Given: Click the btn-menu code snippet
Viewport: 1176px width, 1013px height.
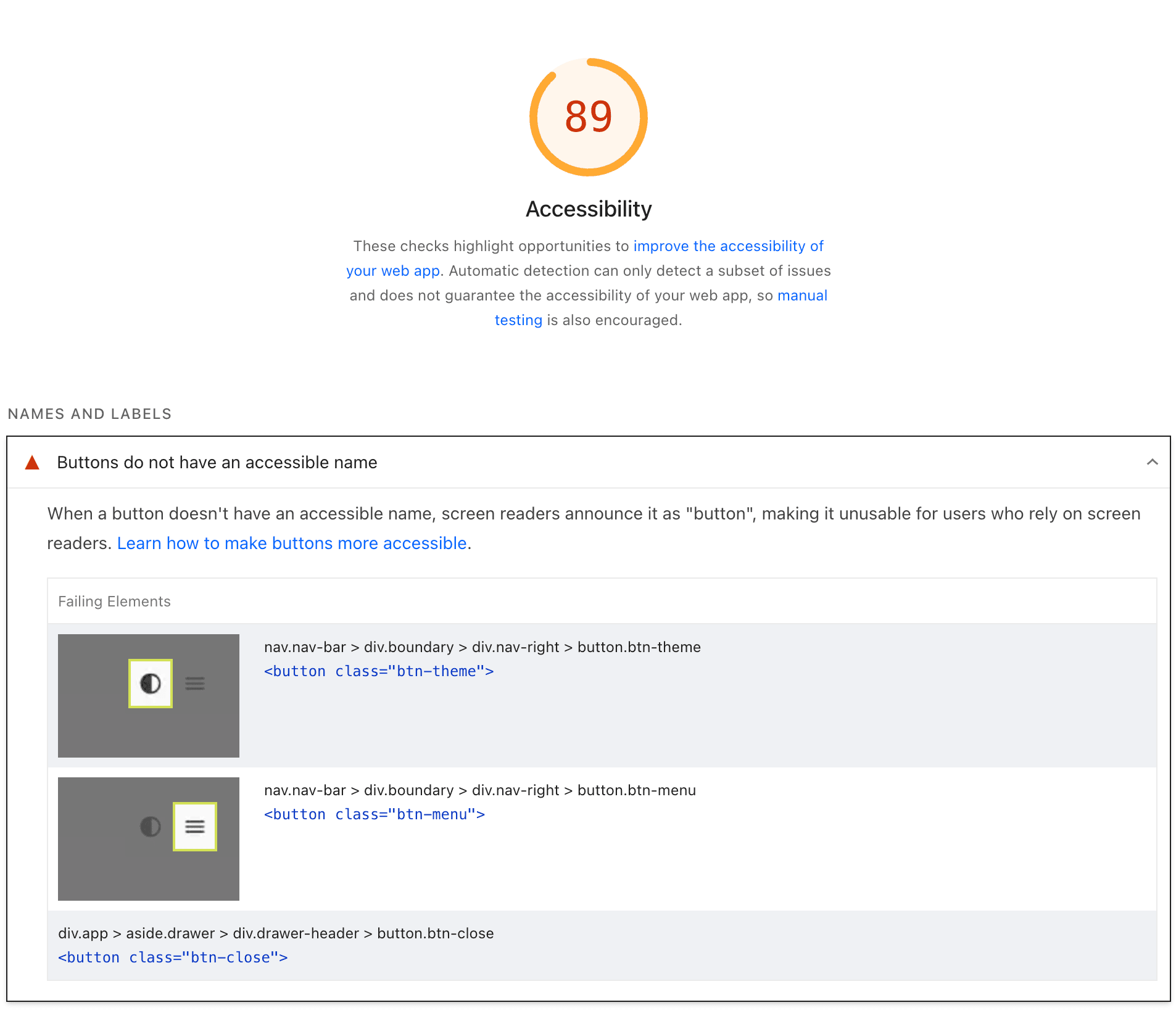Looking at the screenshot, I should (375, 814).
